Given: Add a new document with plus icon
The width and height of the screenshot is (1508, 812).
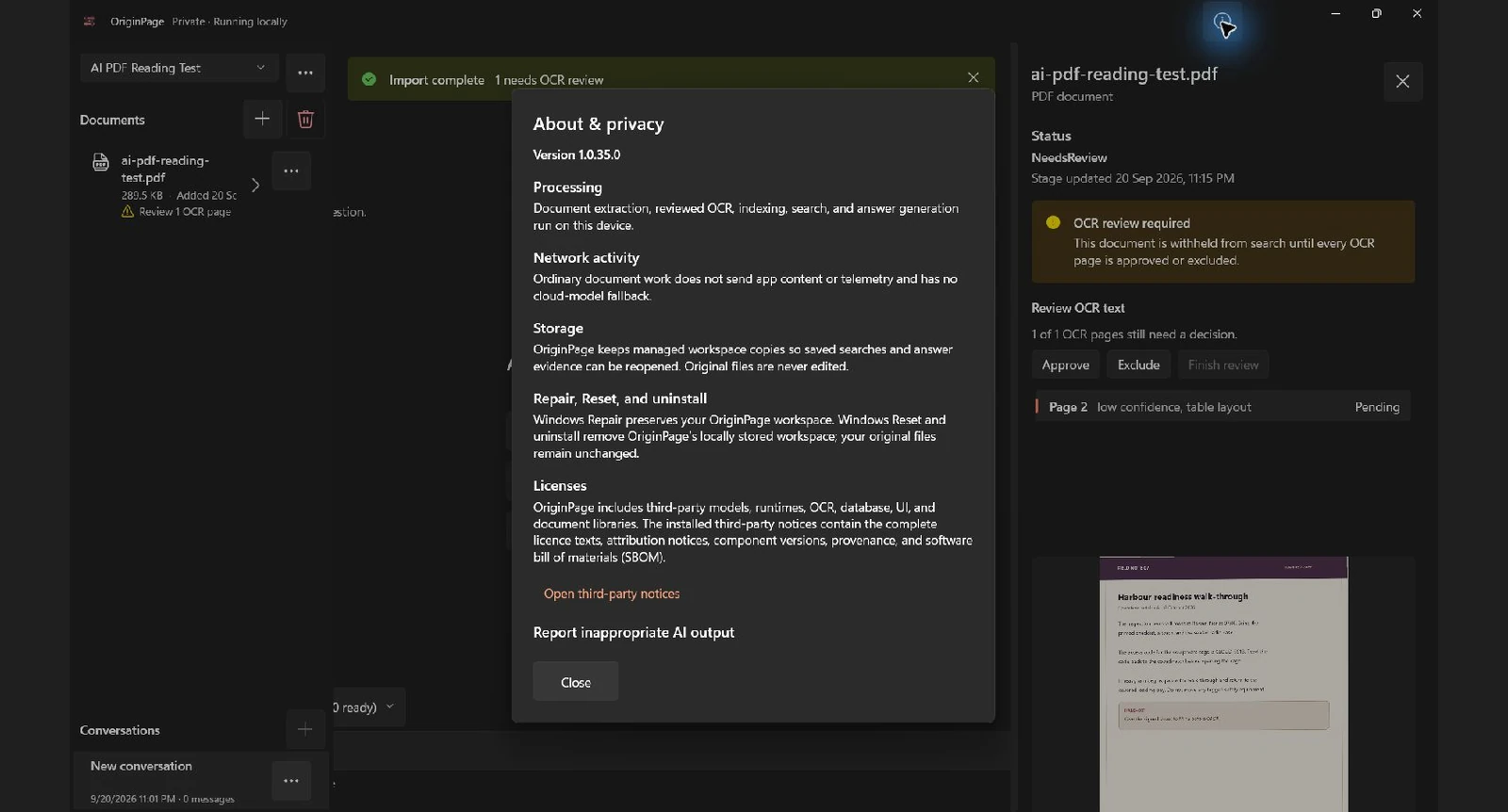Looking at the screenshot, I should pyautogui.click(x=262, y=119).
